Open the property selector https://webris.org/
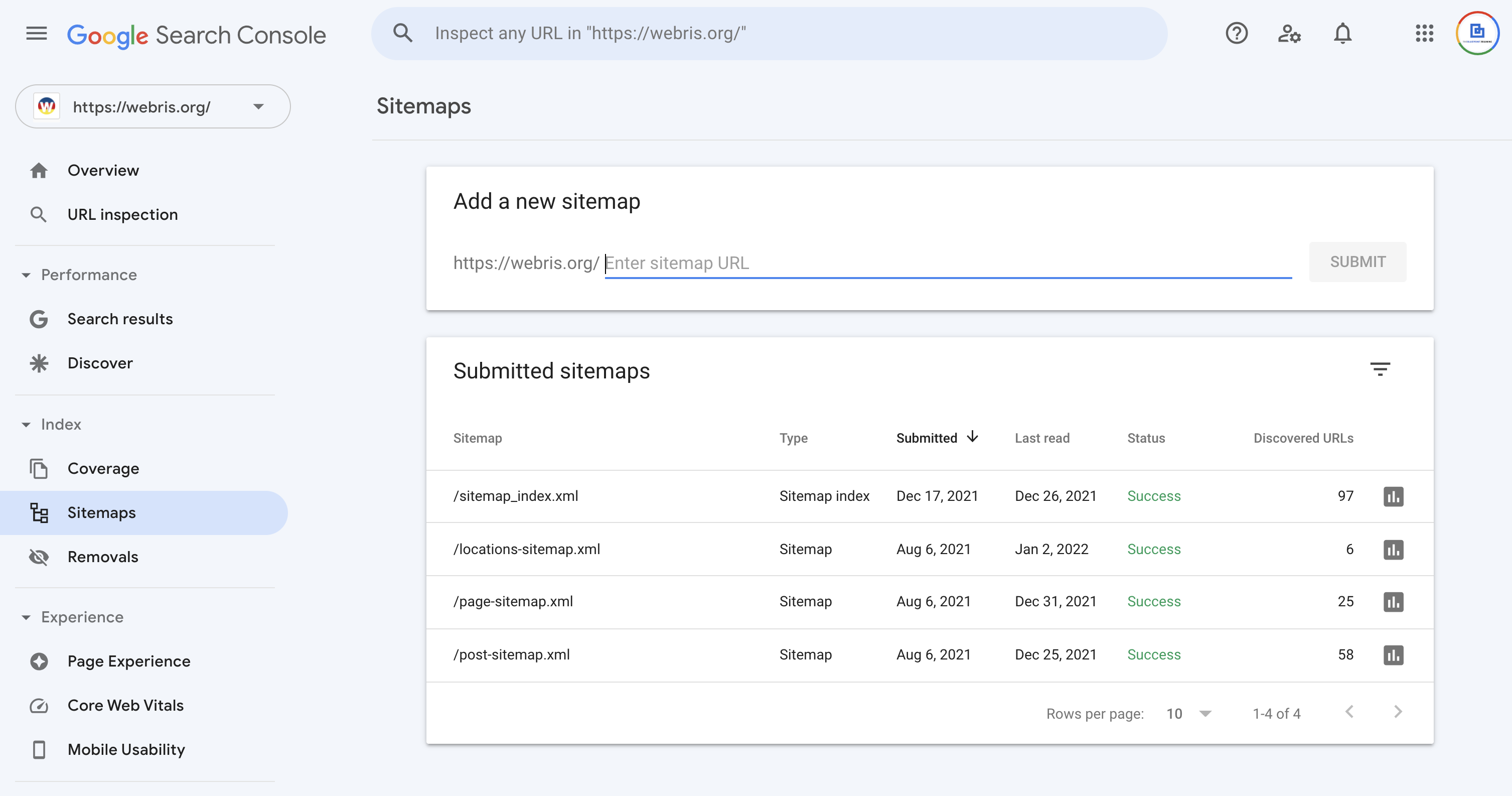This screenshot has width=1512, height=796. pos(153,107)
